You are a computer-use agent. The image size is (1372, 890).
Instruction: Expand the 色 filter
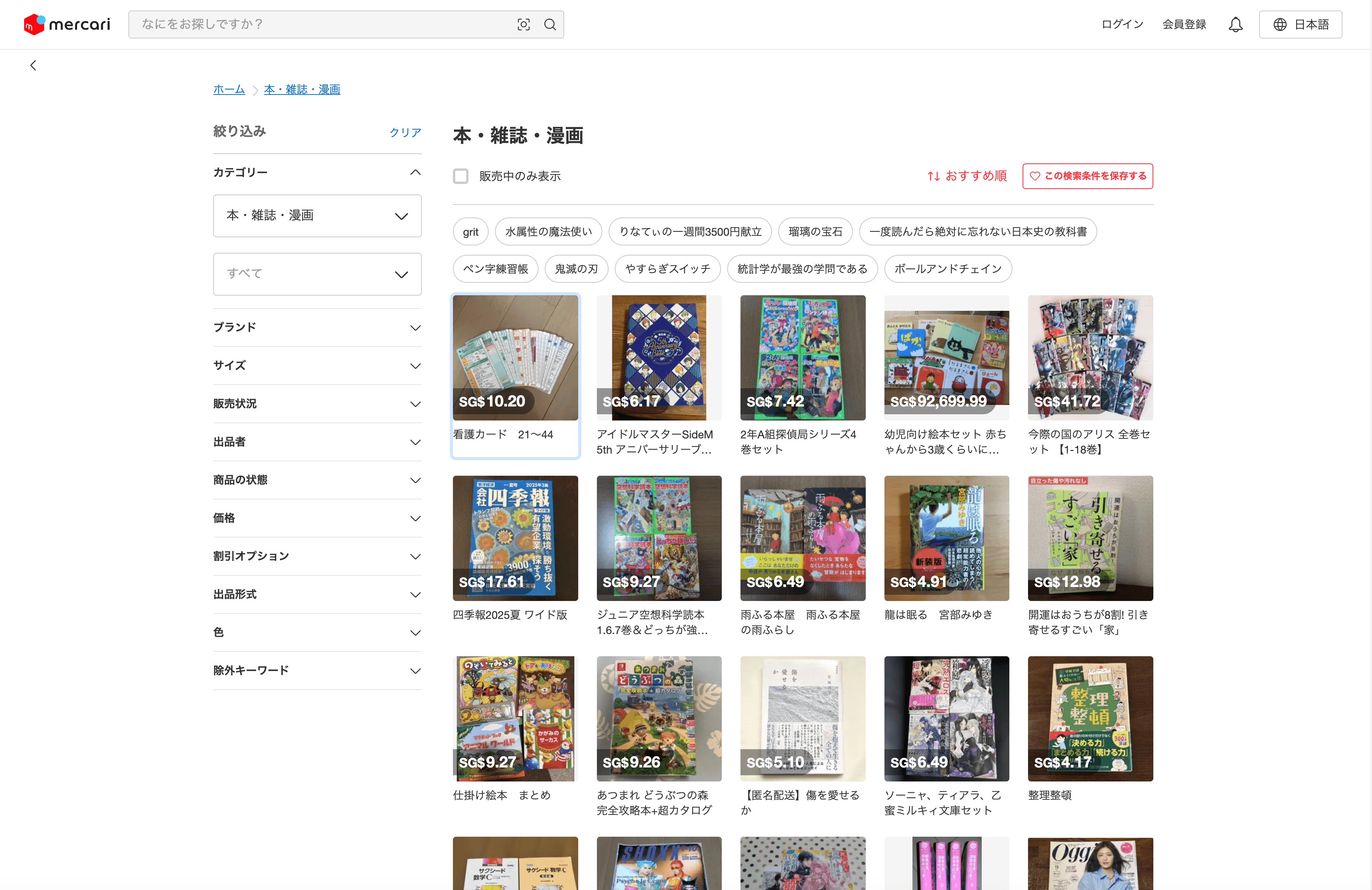pos(317,632)
